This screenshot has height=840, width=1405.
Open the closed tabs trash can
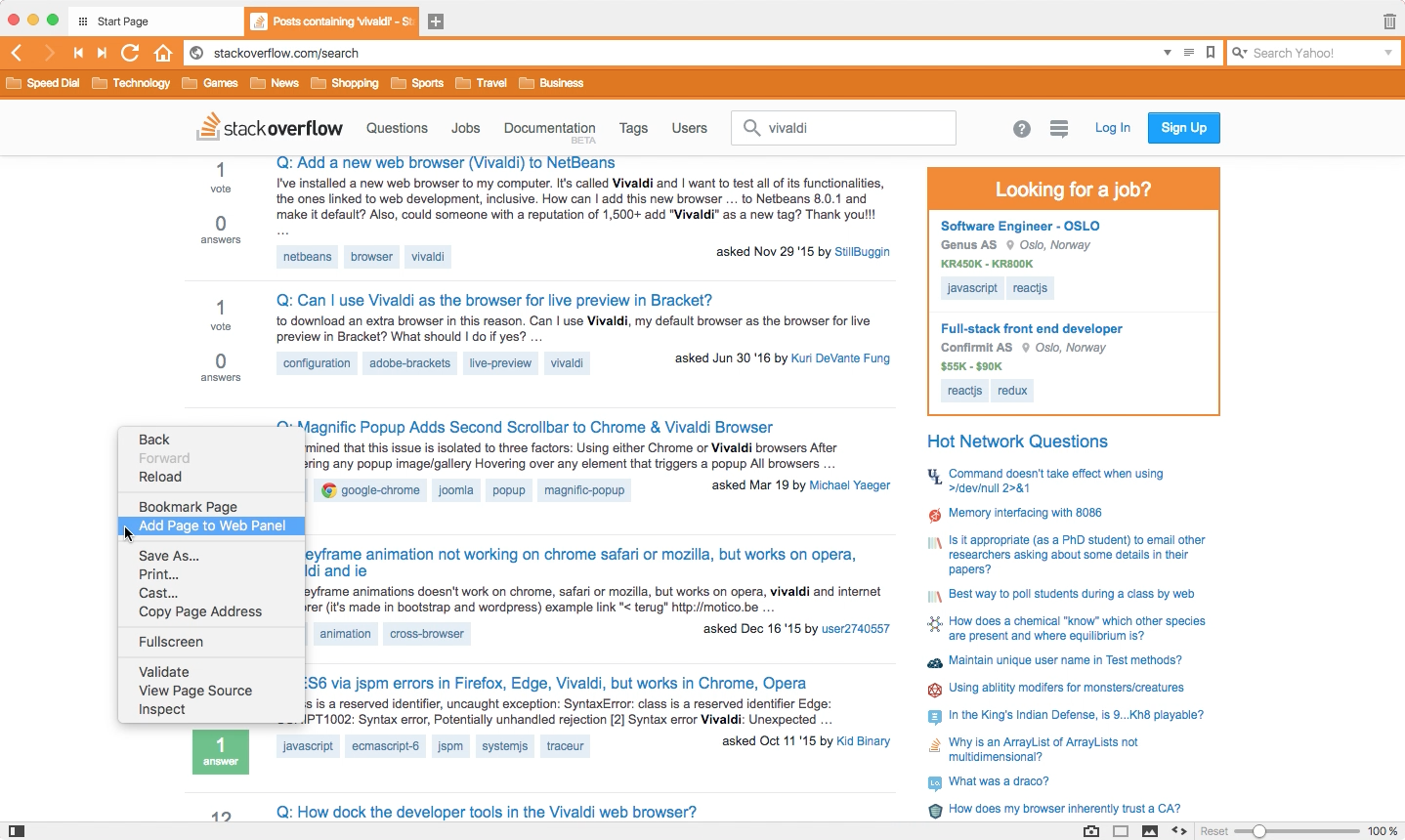coord(1389,21)
